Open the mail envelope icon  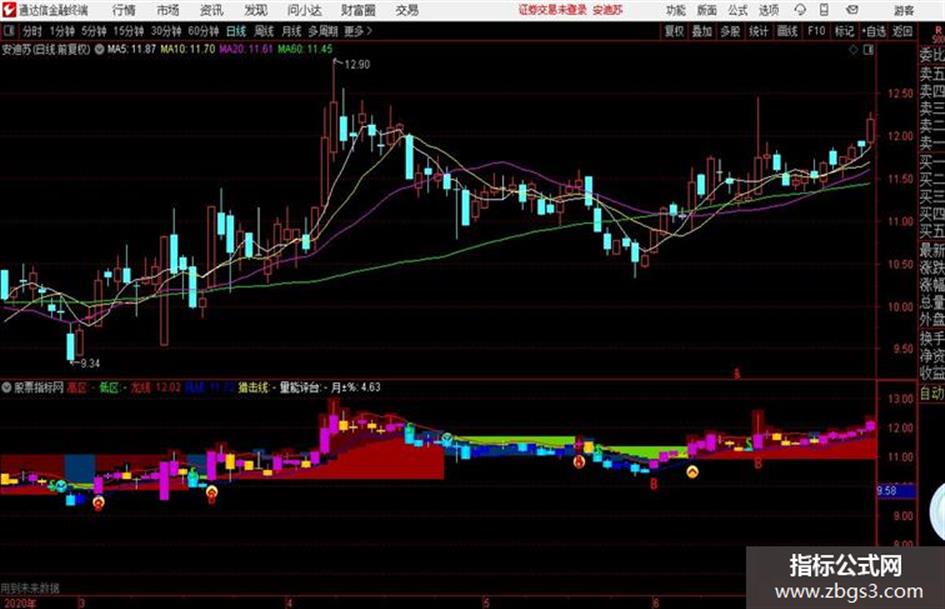pyautogui.click(x=852, y=10)
